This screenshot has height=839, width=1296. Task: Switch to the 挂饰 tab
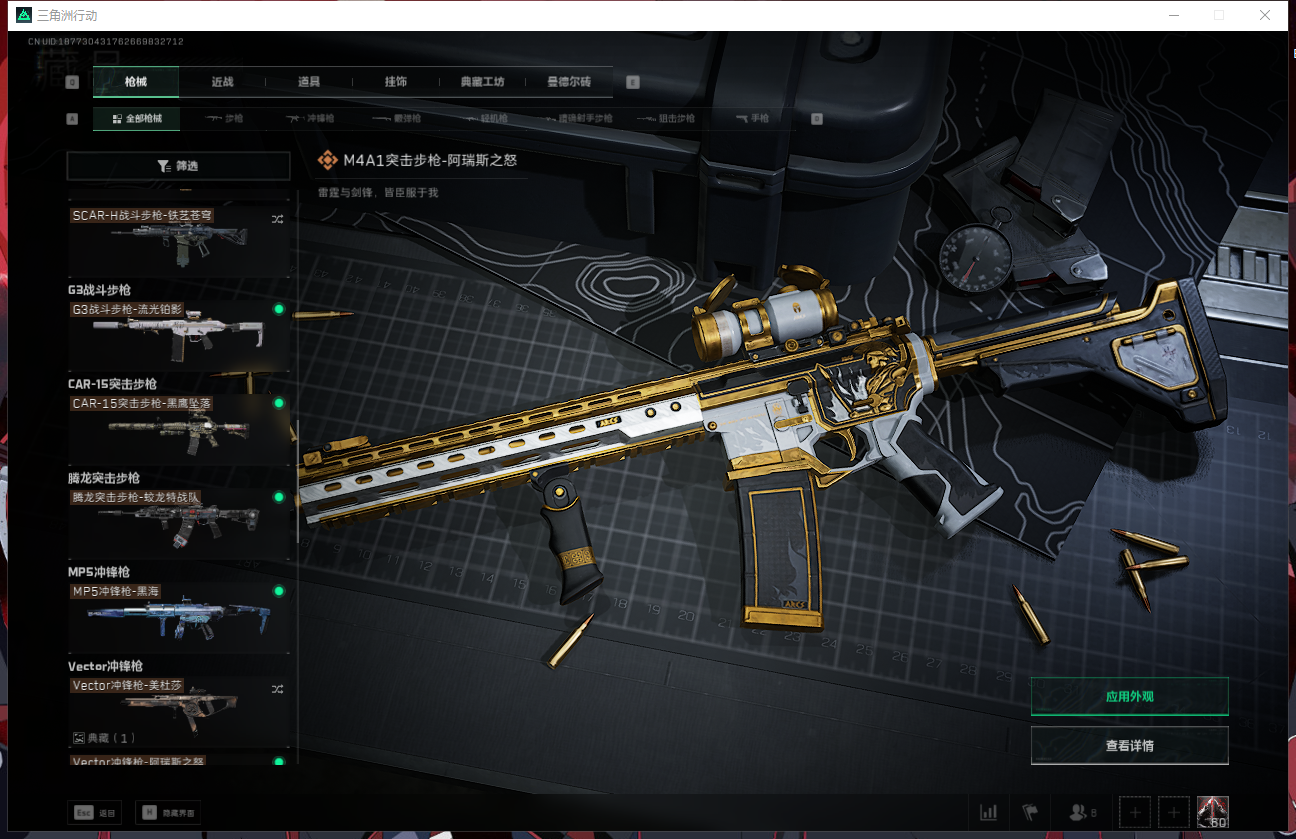click(396, 82)
